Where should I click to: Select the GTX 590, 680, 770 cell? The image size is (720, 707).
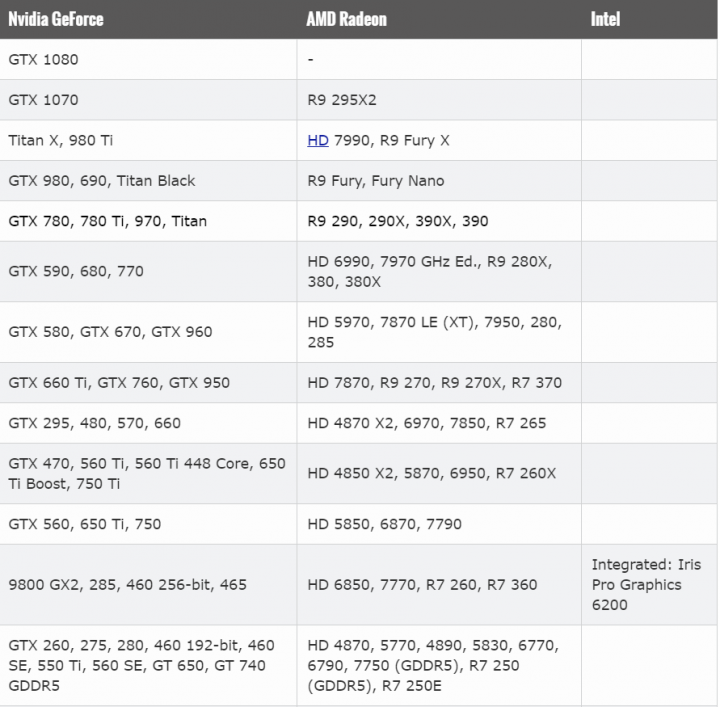coord(148,271)
